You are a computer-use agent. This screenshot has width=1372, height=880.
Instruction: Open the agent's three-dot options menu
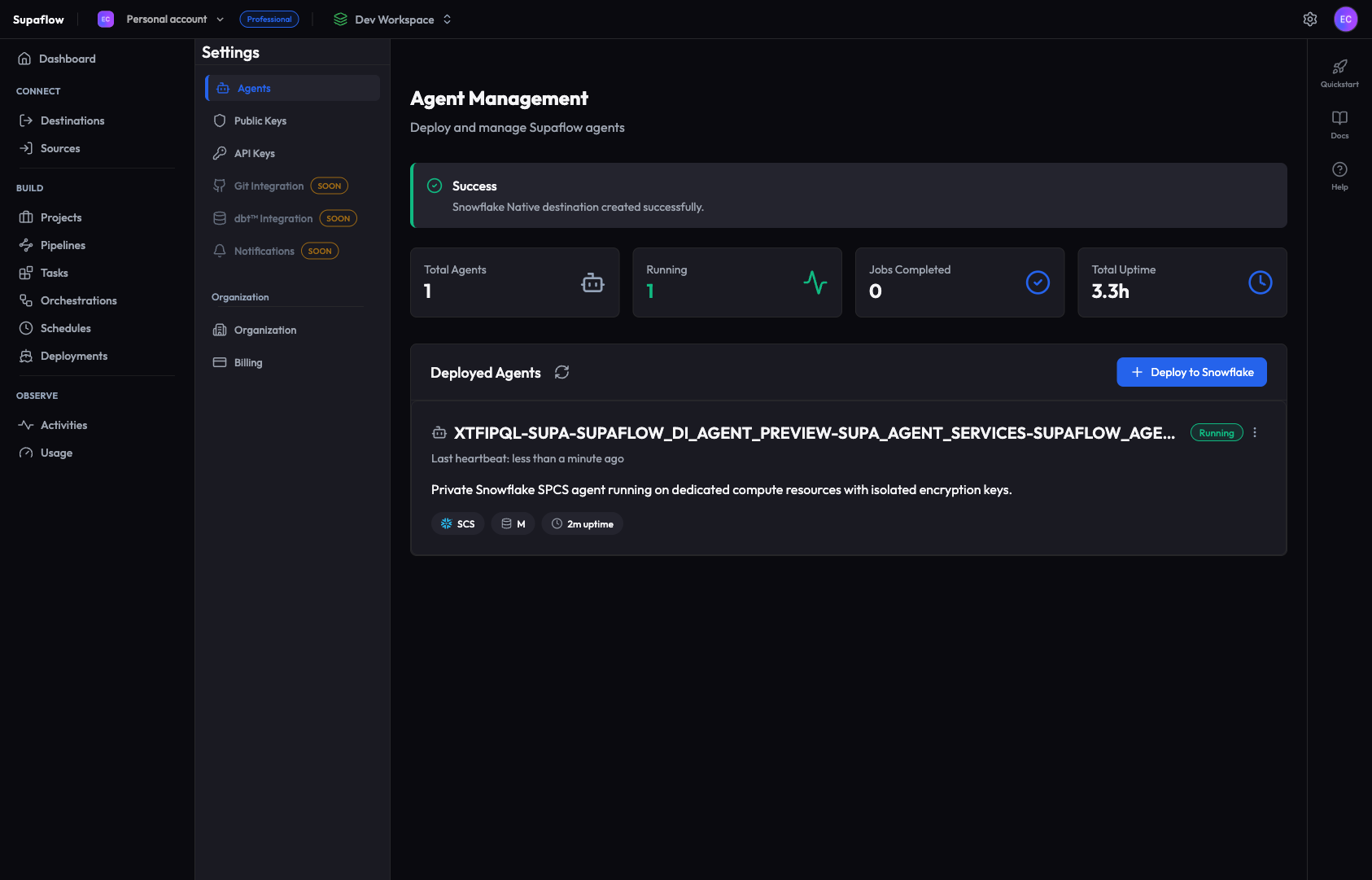(x=1254, y=432)
